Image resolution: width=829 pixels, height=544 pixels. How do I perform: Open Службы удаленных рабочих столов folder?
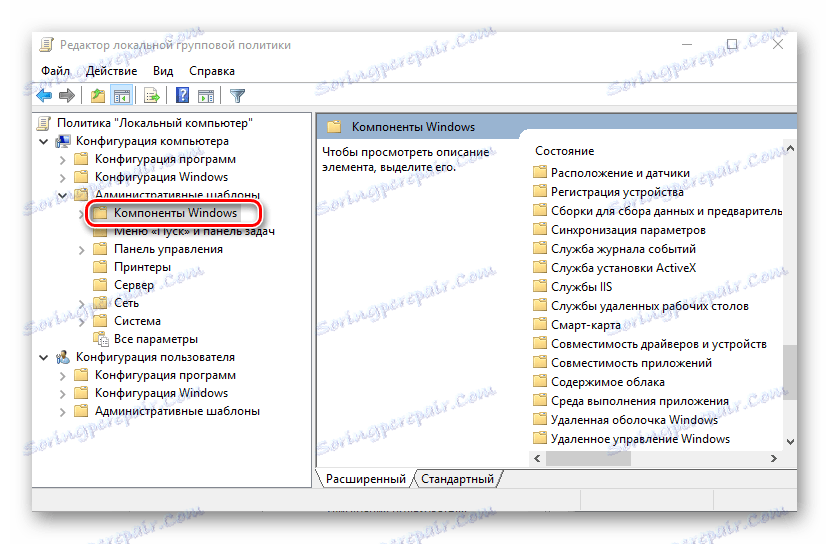pyautogui.click(x=650, y=306)
